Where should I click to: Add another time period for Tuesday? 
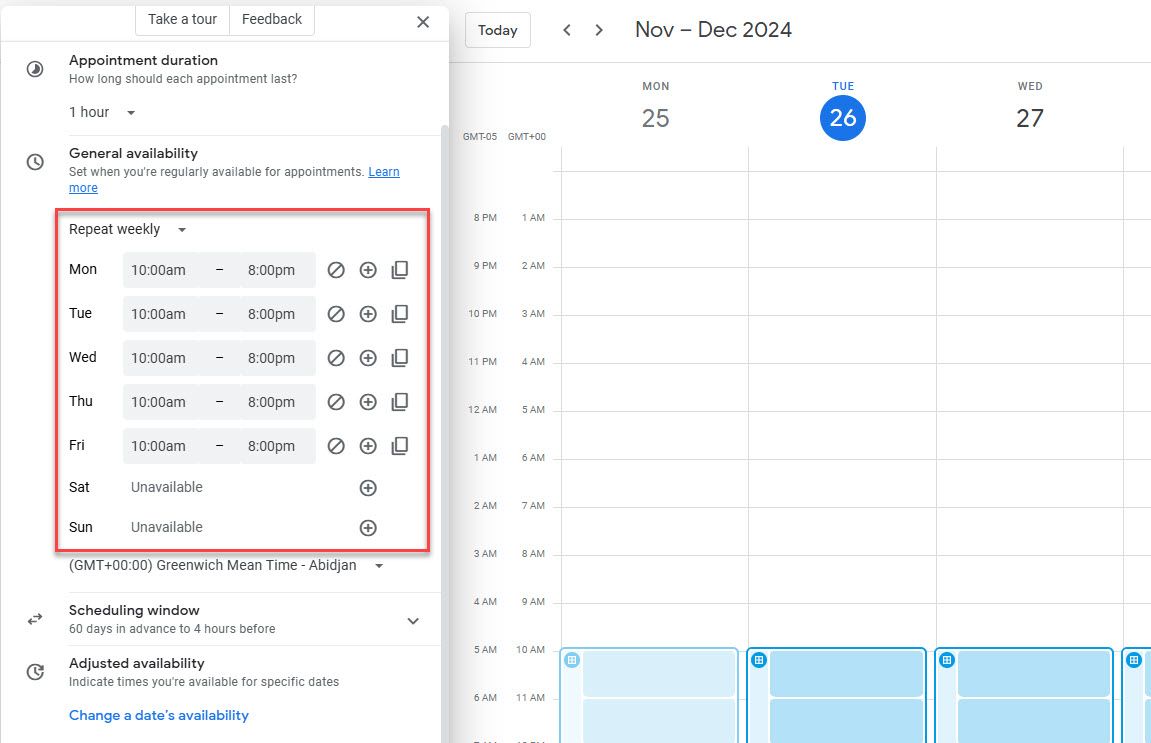coord(368,313)
